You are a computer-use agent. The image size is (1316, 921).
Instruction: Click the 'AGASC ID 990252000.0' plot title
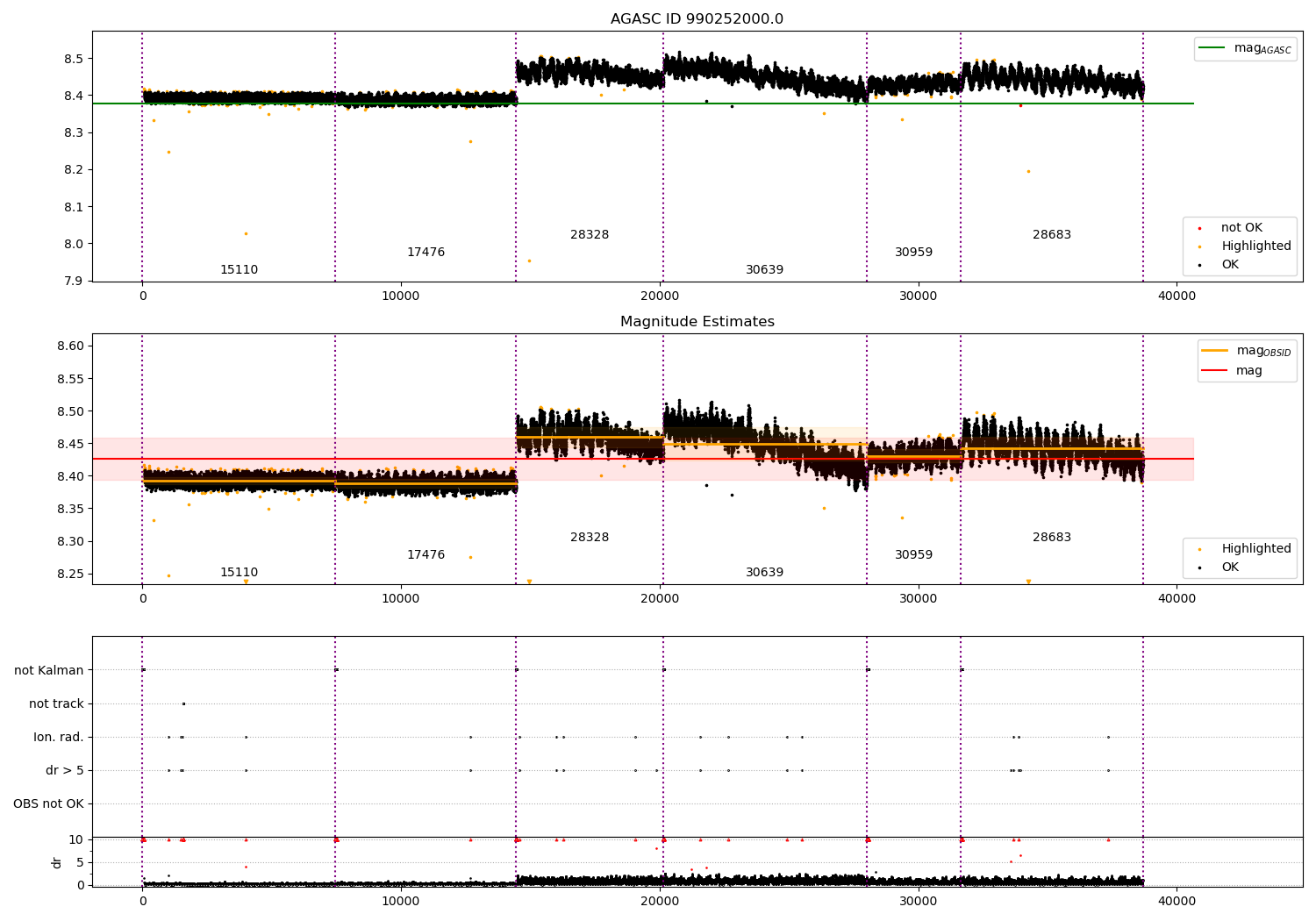[697, 19]
